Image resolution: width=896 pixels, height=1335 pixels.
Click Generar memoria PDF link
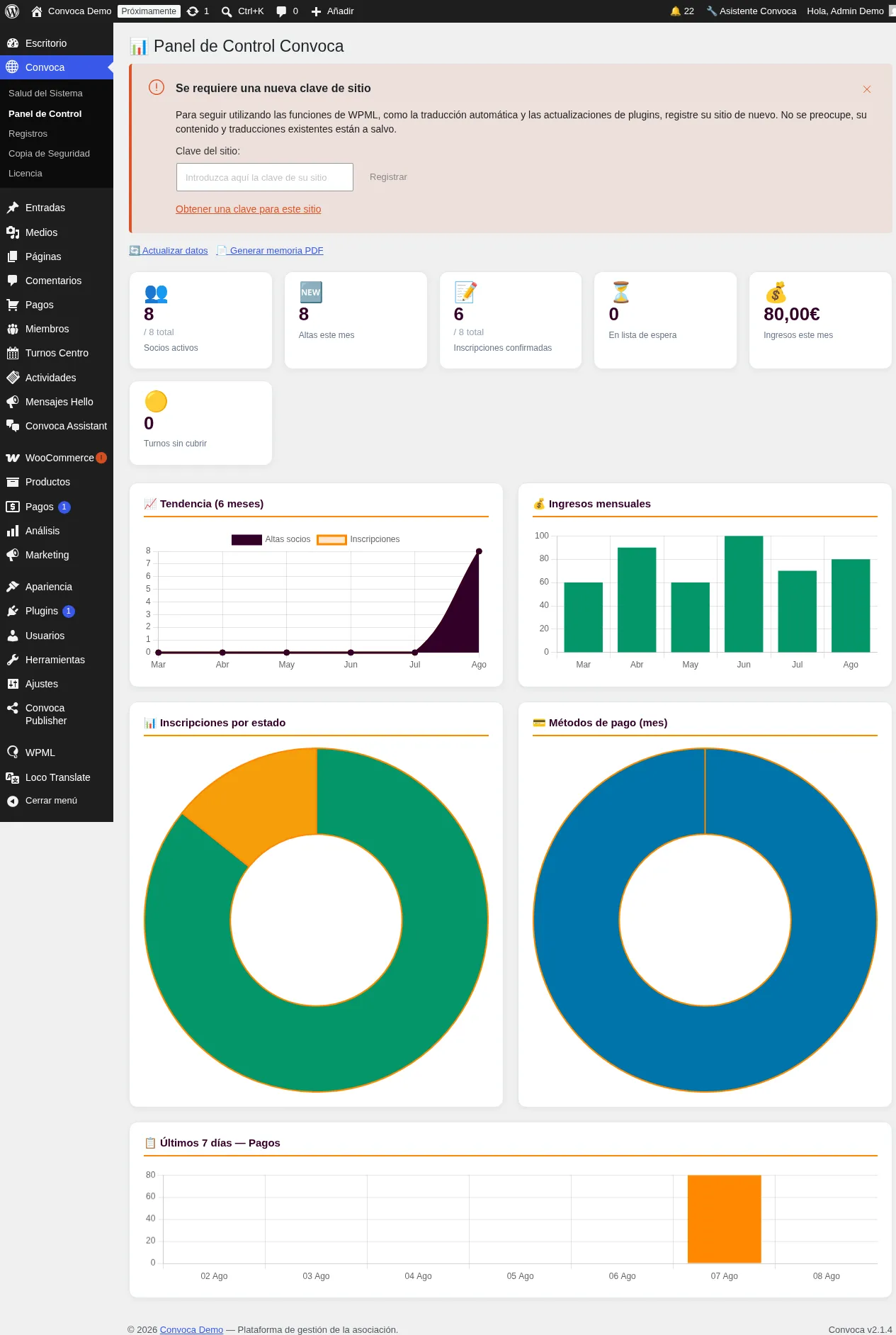coord(271,251)
